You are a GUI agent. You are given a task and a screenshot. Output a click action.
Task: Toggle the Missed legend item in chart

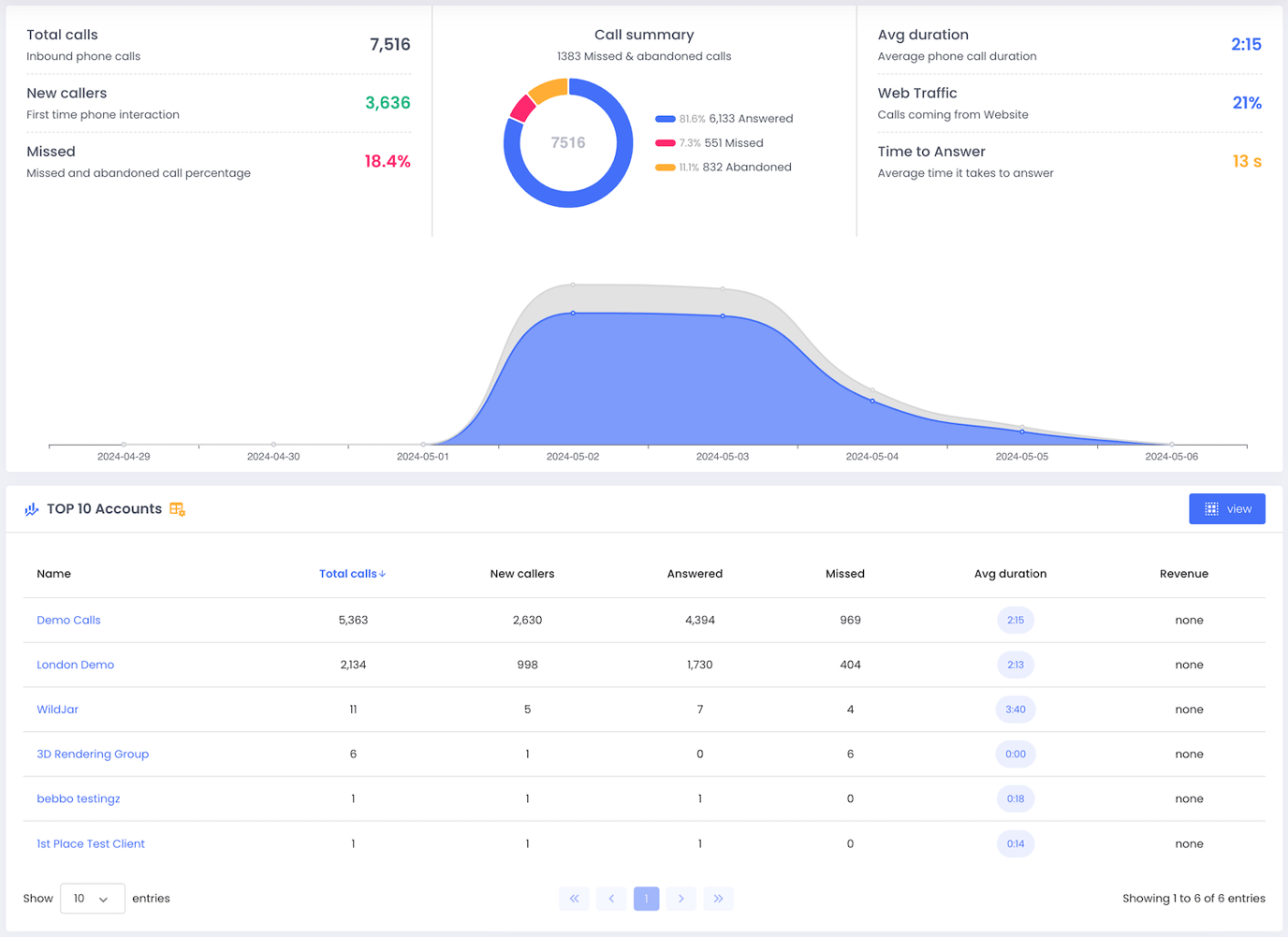710,143
